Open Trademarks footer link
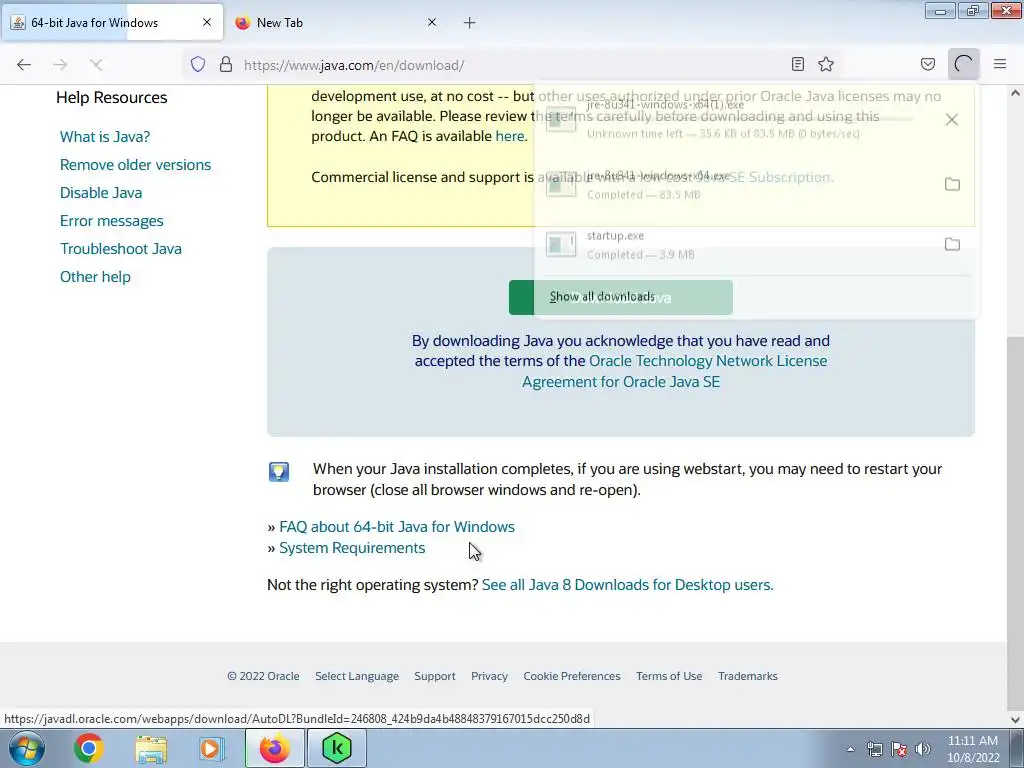This screenshot has height=768, width=1024. (748, 676)
